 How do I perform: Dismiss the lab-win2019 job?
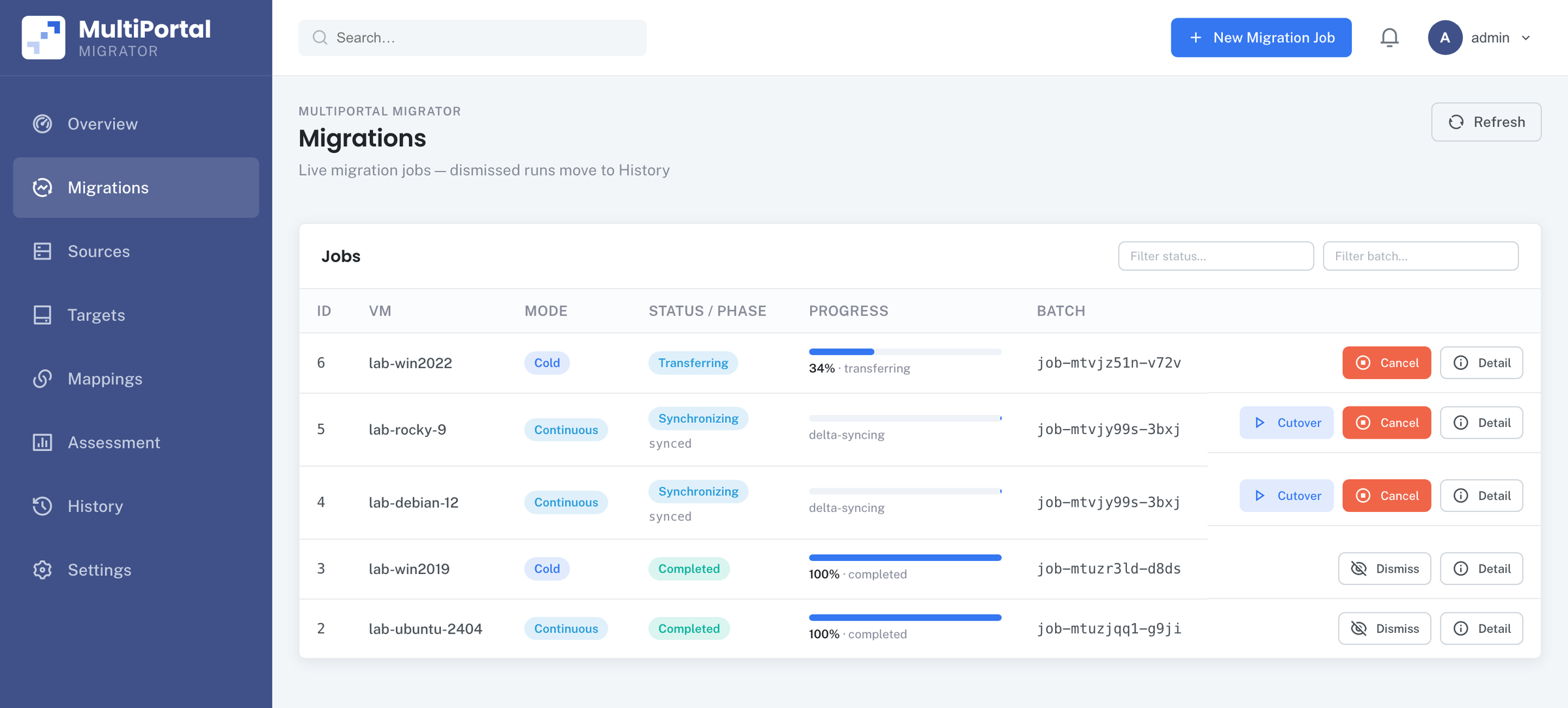pyautogui.click(x=1384, y=569)
